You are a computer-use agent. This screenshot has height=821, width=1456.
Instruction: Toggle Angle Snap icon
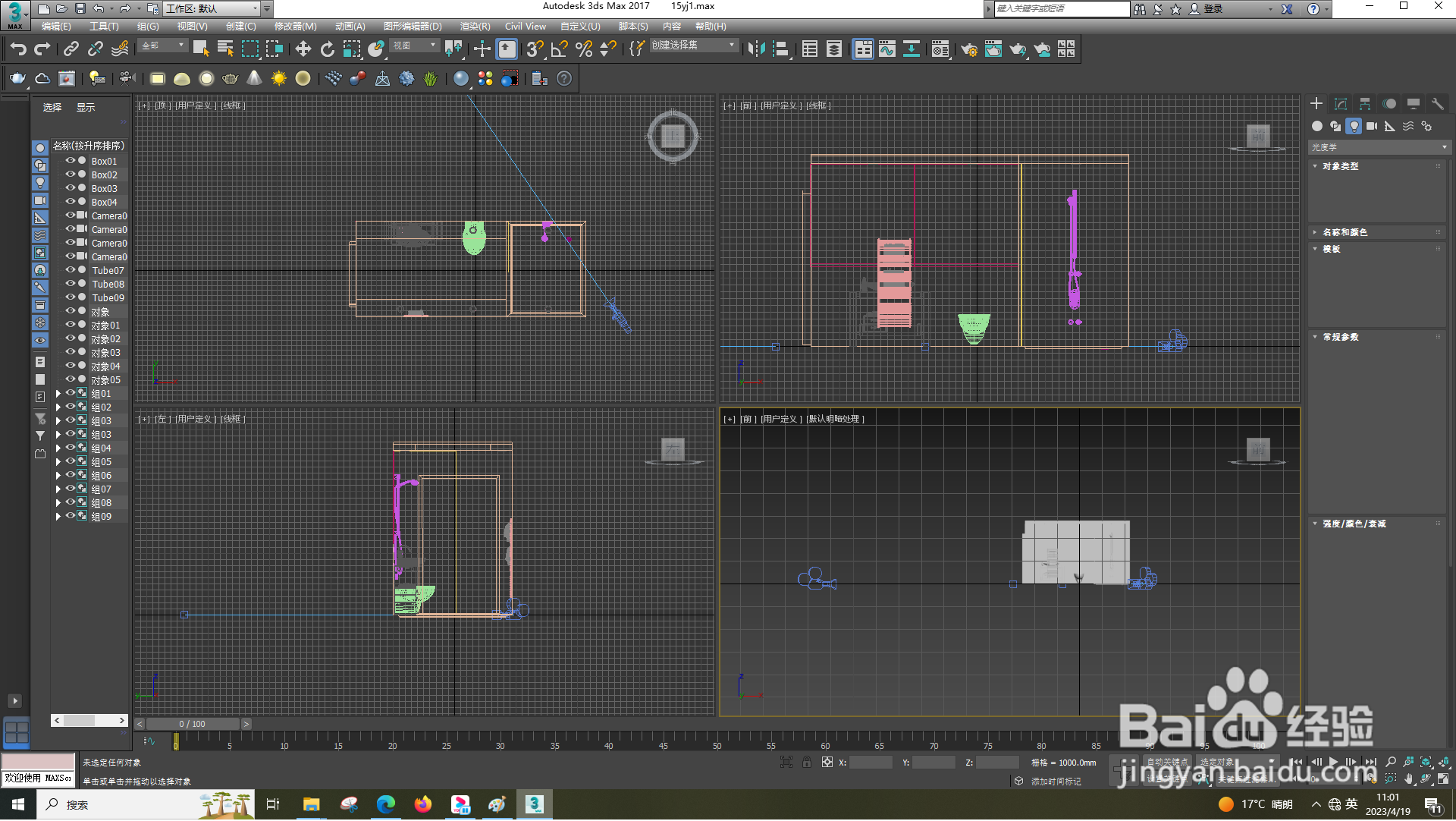[560, 49]
